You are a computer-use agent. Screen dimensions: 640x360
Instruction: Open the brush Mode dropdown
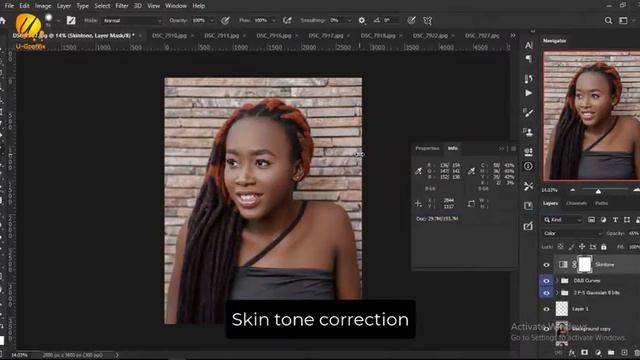pos(132,20)
